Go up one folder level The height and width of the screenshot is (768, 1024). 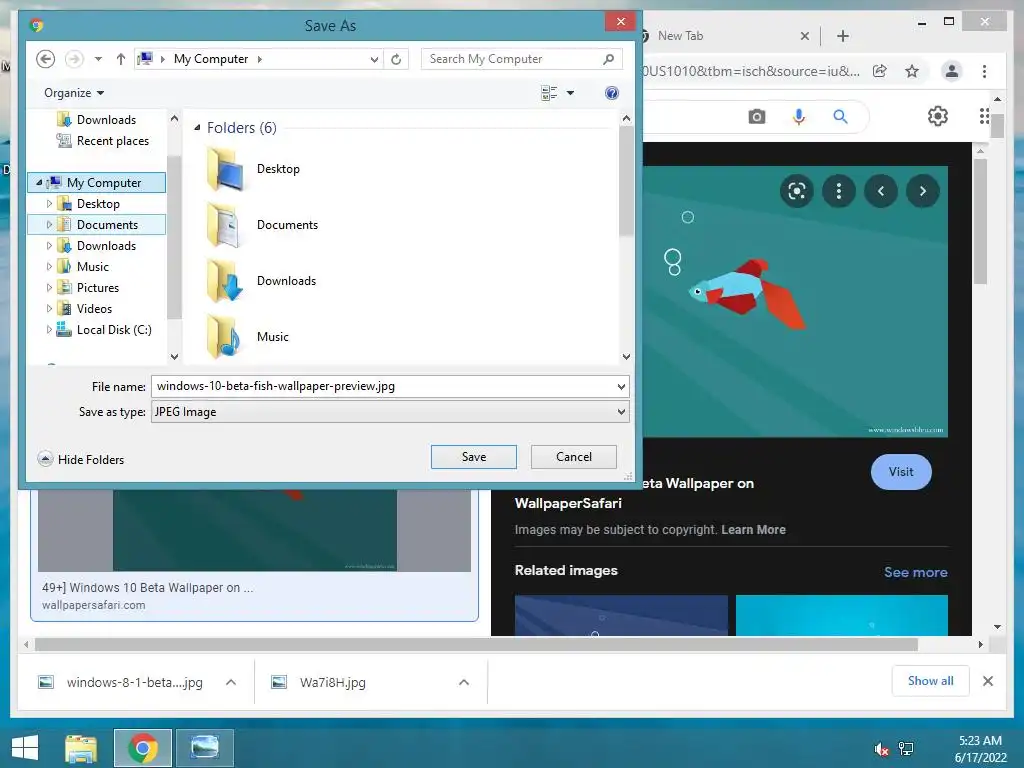(121, 59)
